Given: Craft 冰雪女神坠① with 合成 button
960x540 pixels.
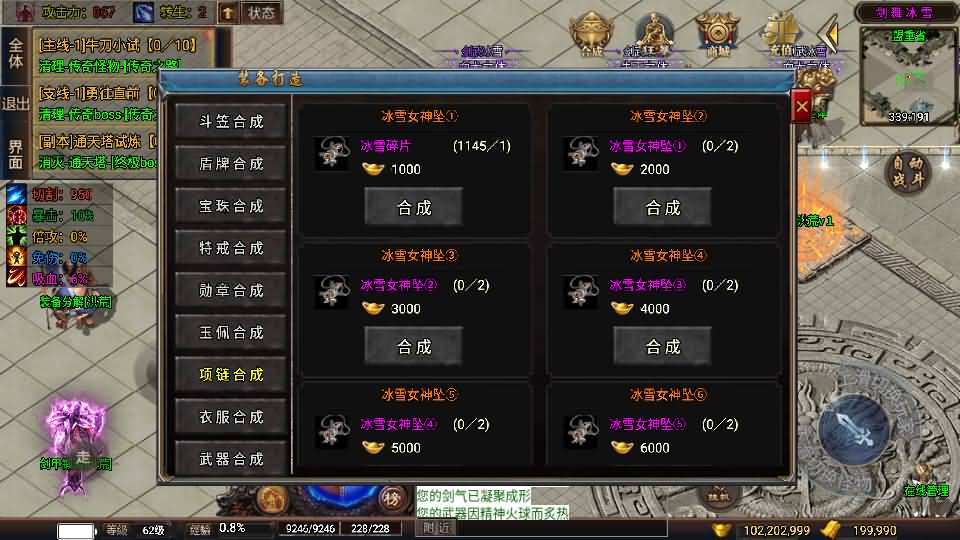Looking at the screenshot, I should (x=414, y=207).
